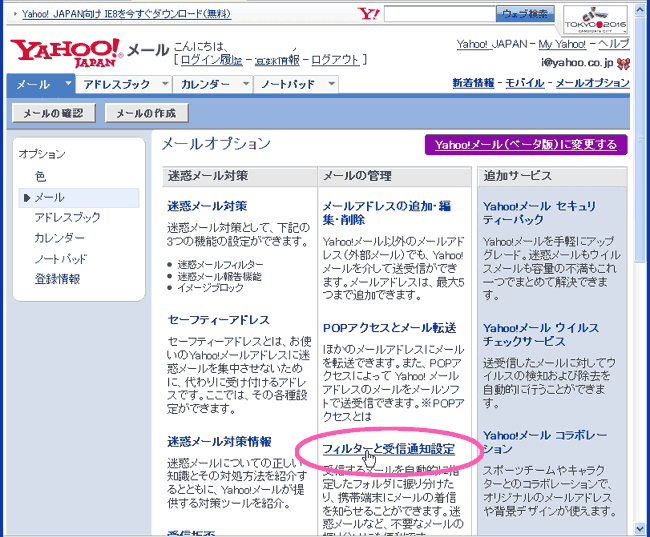Open Yahoo!メール ウイルスチェックサービス link
The height and width of the screenshot is (537, 650).
541,335
